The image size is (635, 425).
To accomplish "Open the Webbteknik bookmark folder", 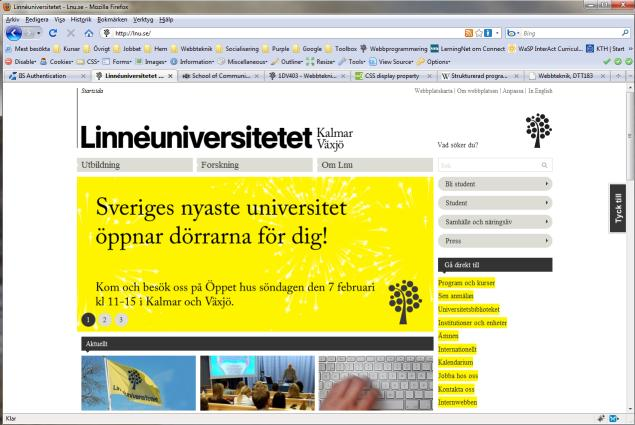I will point(192,49).
